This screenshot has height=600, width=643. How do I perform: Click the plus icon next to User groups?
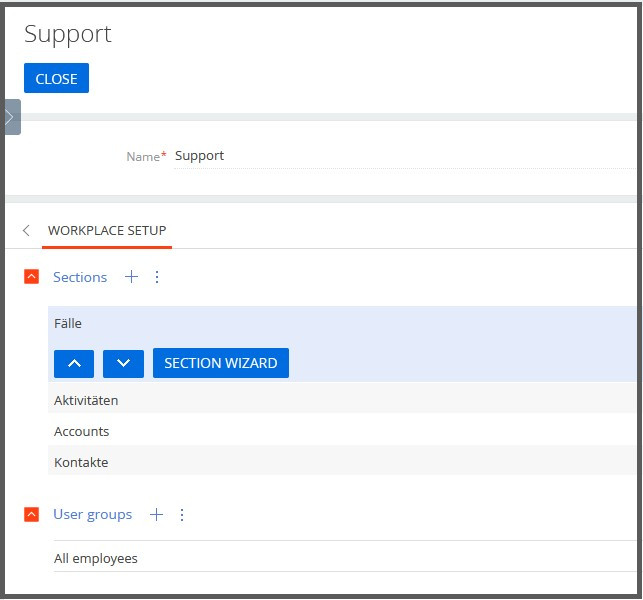(x=156, y=514)
